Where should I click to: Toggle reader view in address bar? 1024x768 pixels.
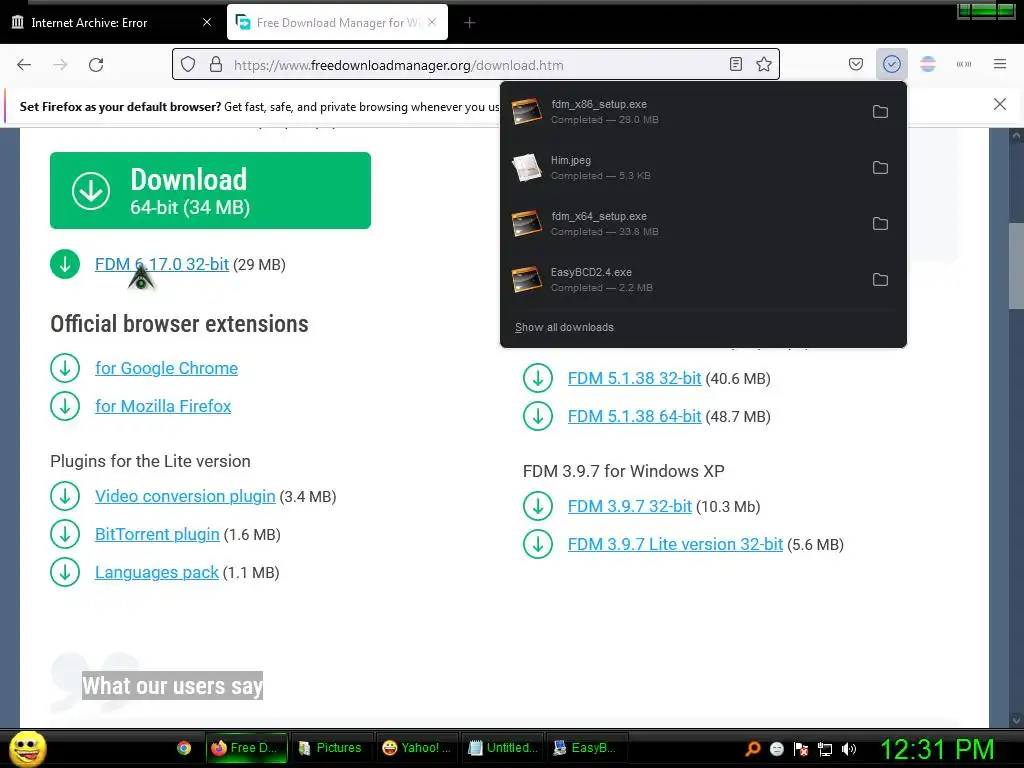coord(735,64)
